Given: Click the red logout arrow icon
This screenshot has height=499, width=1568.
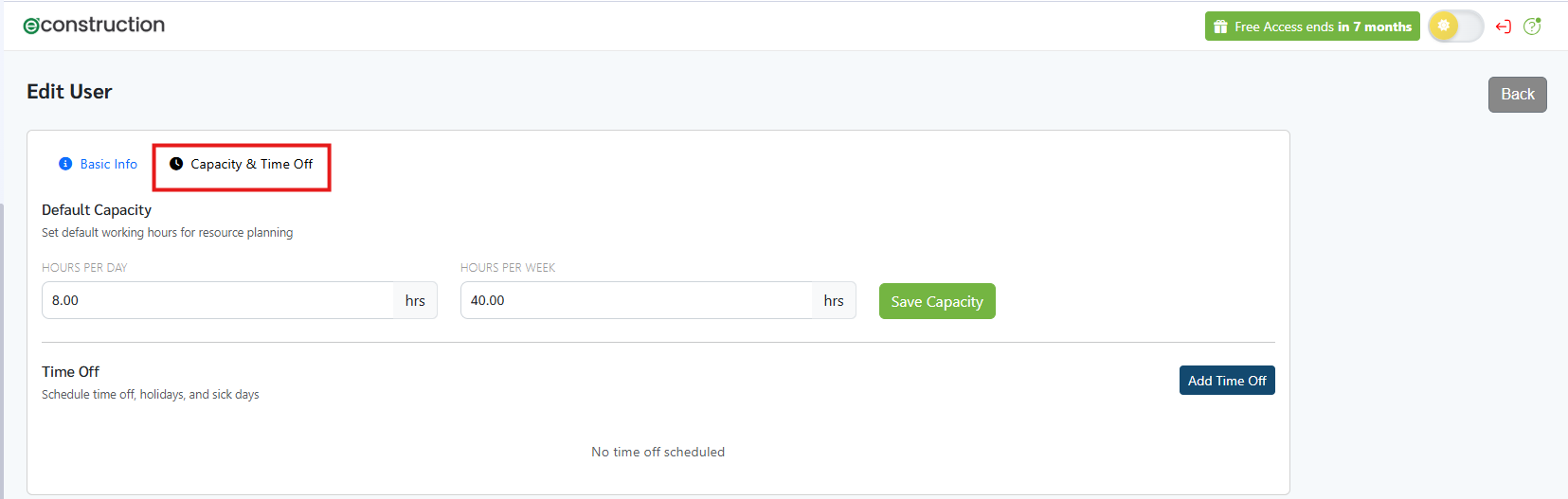Looking at the screenshot, I should click(1503, 27).
